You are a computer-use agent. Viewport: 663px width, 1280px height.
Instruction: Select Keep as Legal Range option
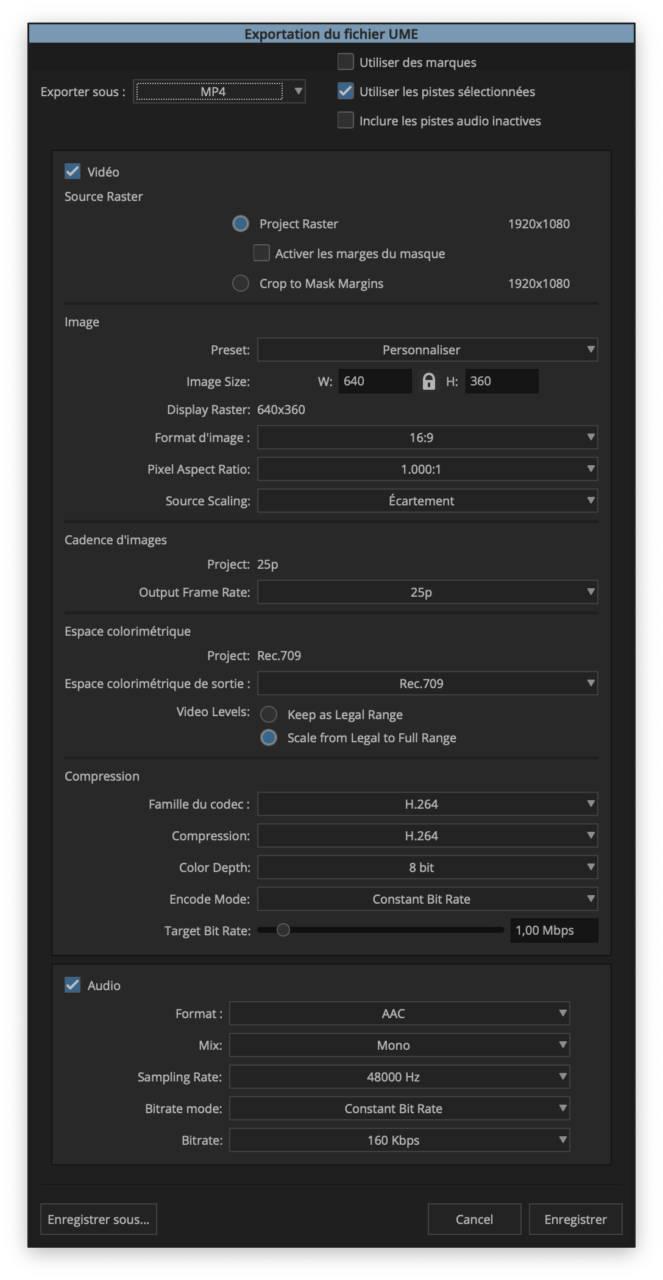pyautogui.click(x=269, y=715)
